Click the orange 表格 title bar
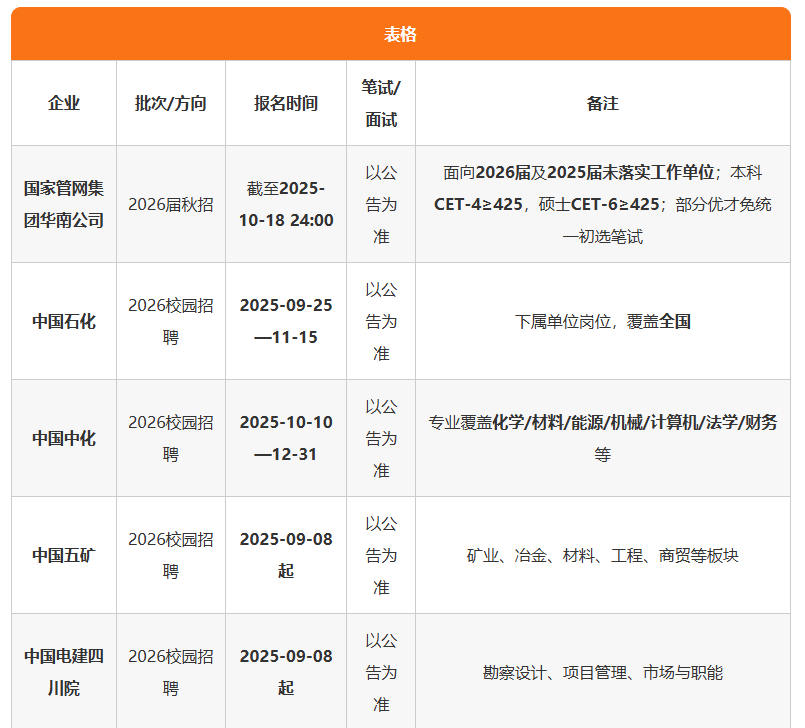Screen dimensions: 805x728 point(401,35)
